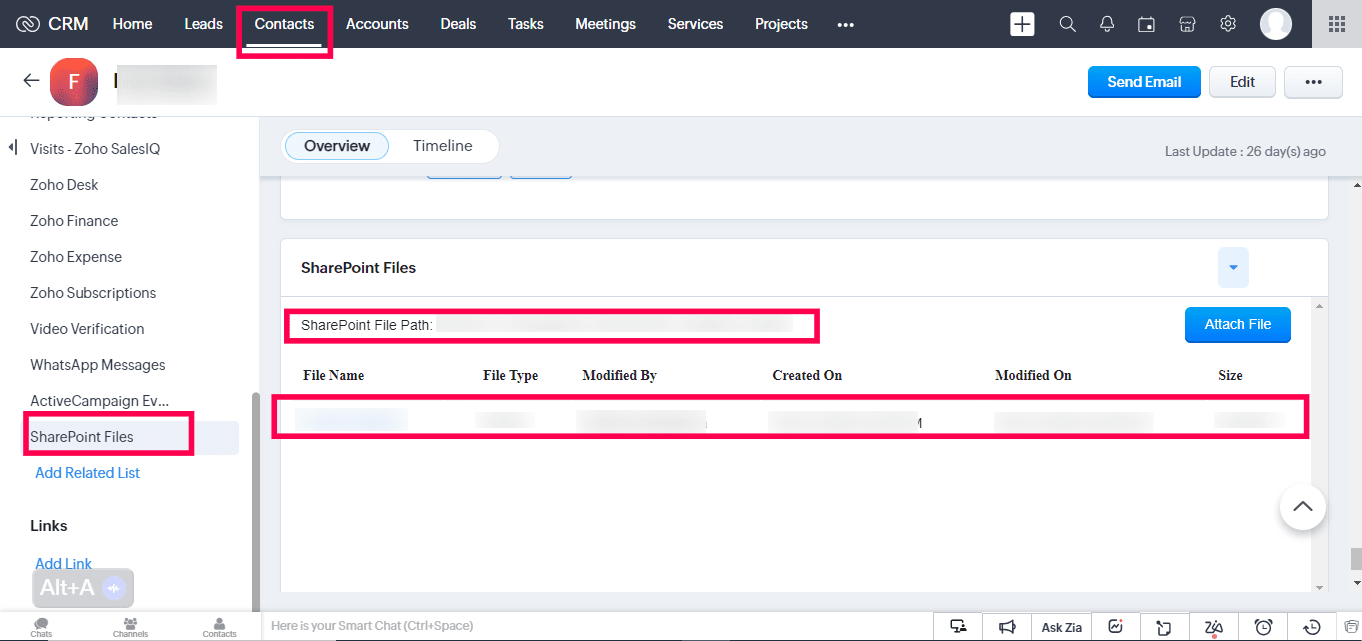Click Ask Zia in bottom bar
This screenshot has height=641, width=1362.
coord(1061,627)
